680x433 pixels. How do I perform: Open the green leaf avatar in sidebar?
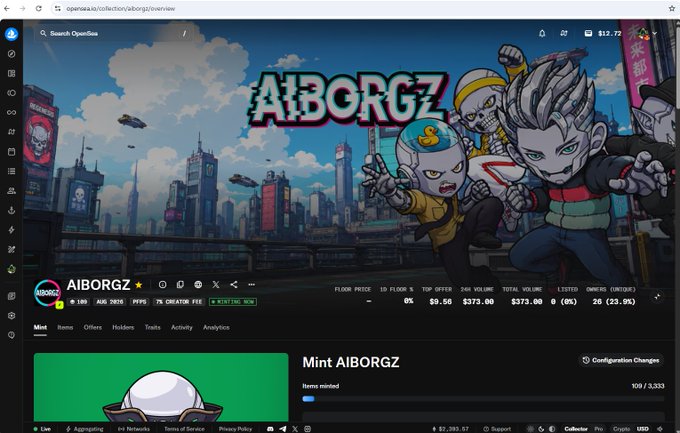(x=12, y=269)
